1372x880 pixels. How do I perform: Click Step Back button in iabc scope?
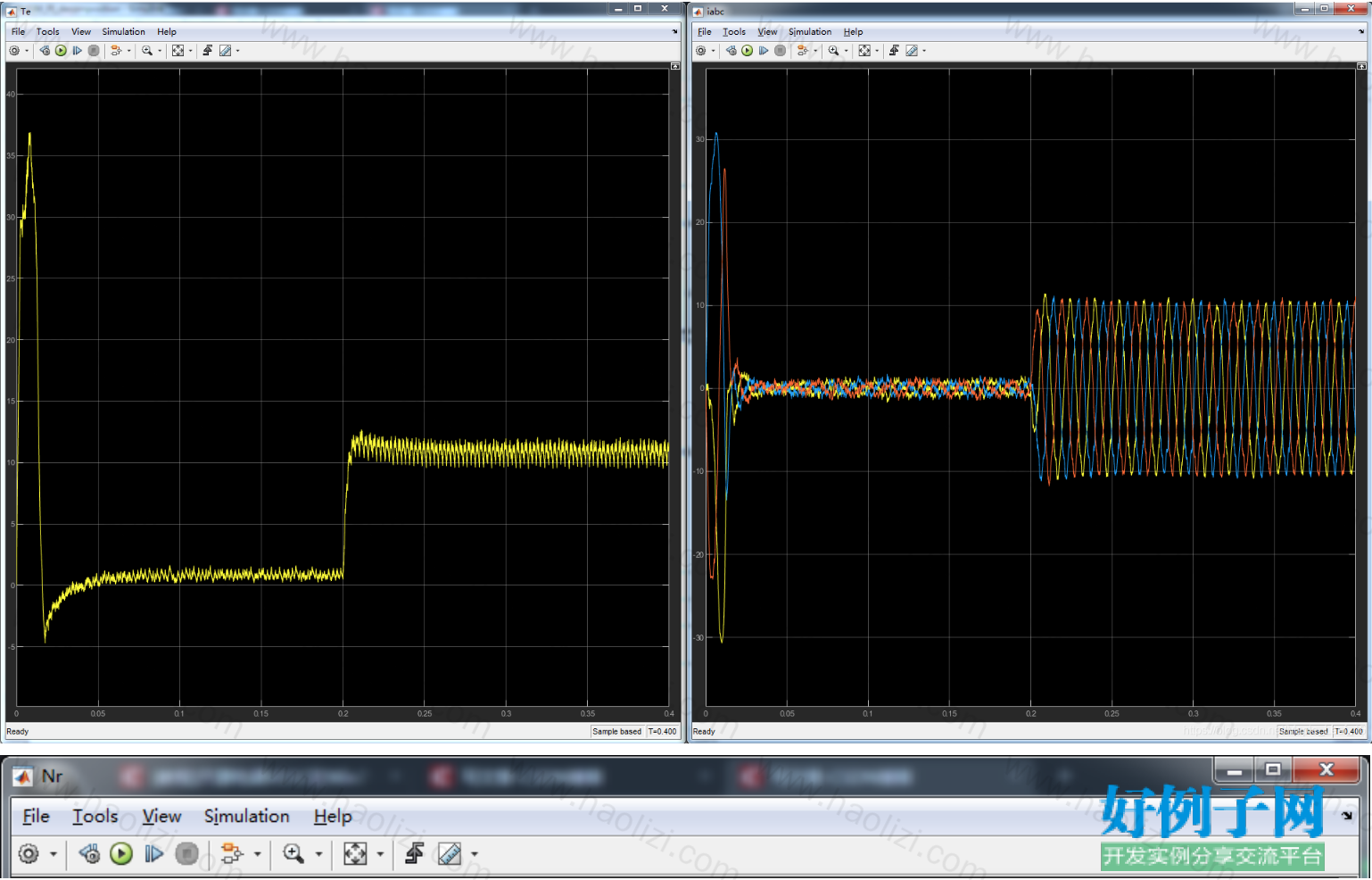731,51
